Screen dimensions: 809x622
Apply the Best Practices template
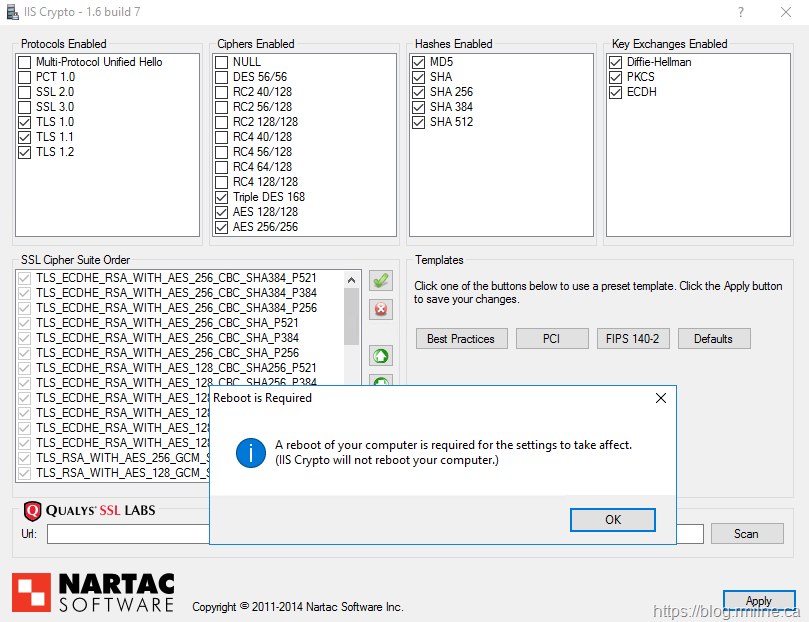point(461,339)
